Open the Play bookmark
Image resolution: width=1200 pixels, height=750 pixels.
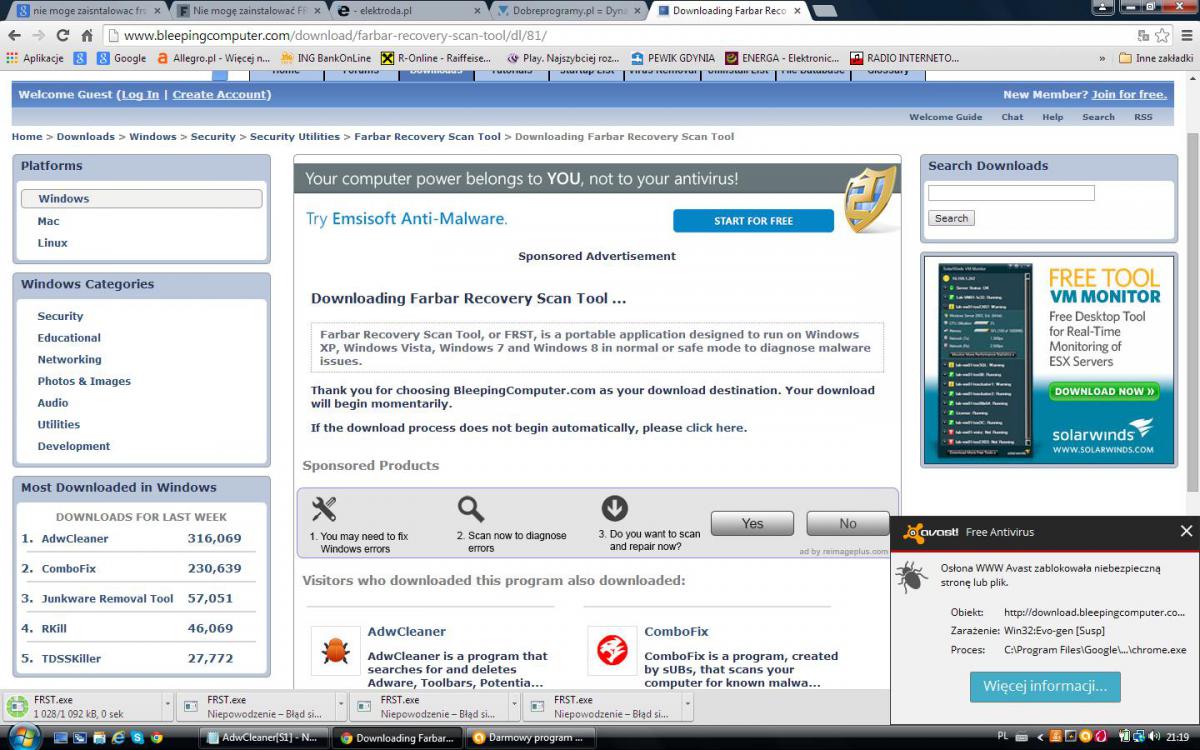pos(563,58)
